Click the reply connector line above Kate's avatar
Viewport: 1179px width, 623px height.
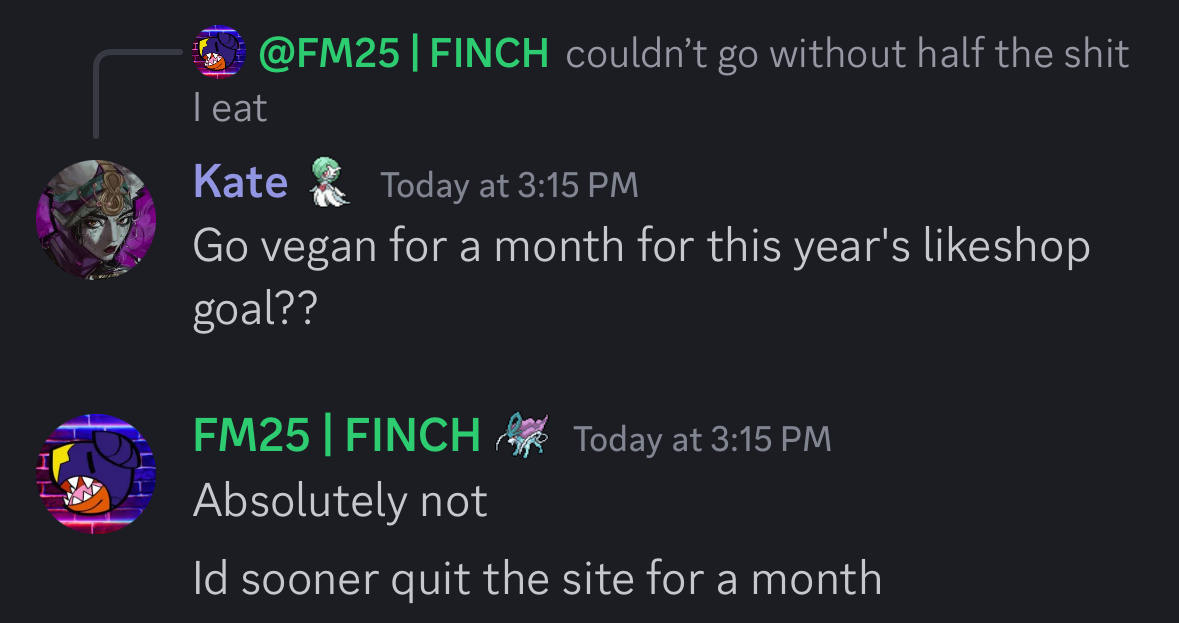[97, 90]
